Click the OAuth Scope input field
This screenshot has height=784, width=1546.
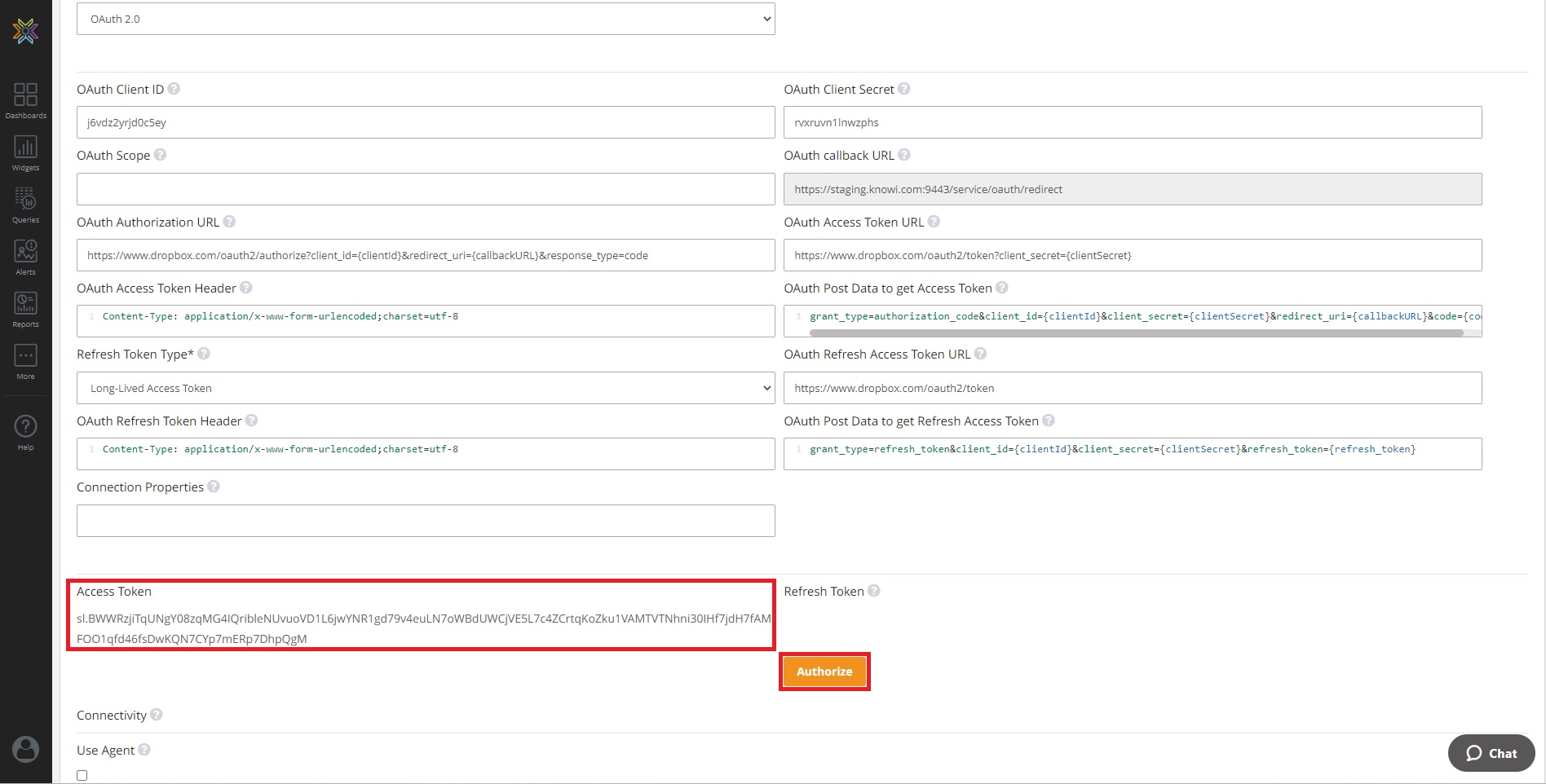point(425,189)
